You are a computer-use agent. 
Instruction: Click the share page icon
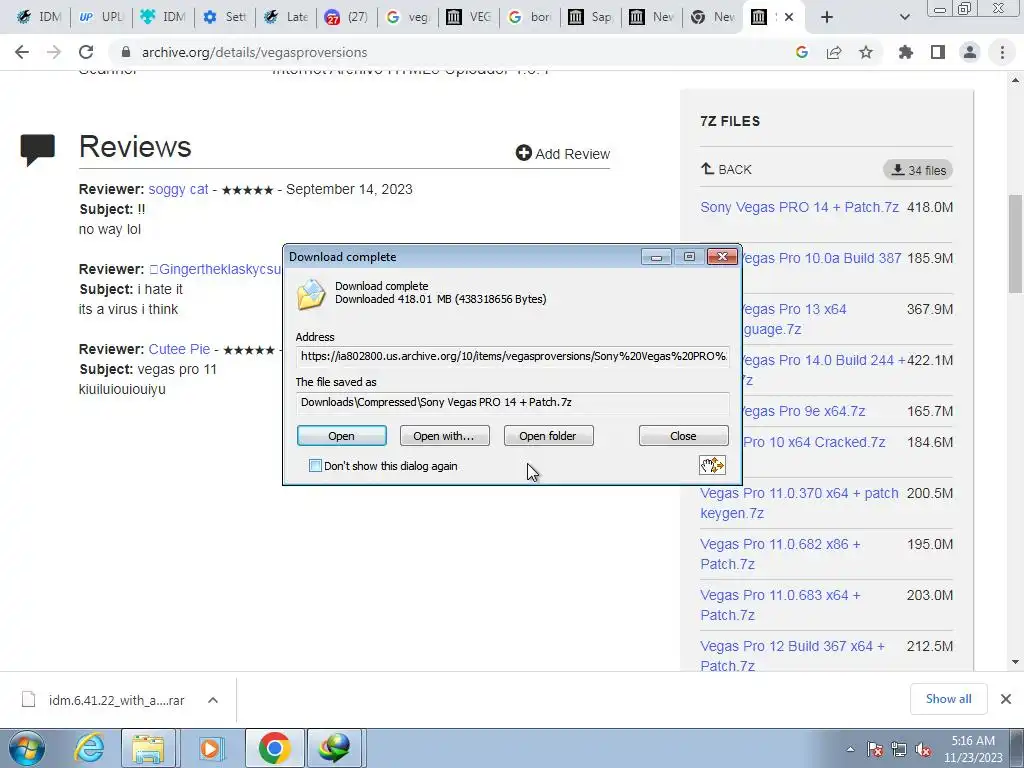tap(834, 52)
